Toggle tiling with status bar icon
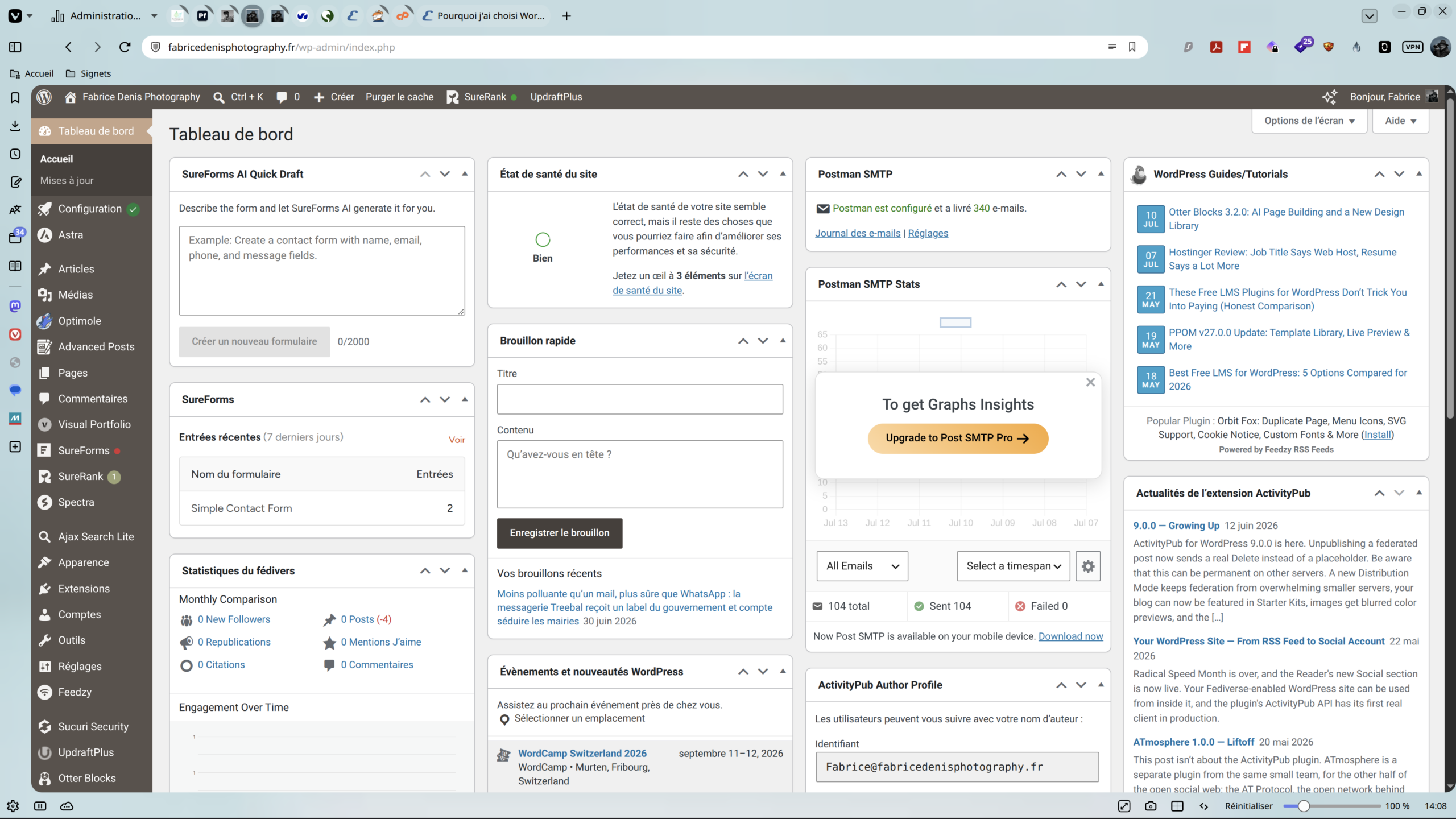Viewport: 1456px width, 819px height. (x=1177, y=806)
